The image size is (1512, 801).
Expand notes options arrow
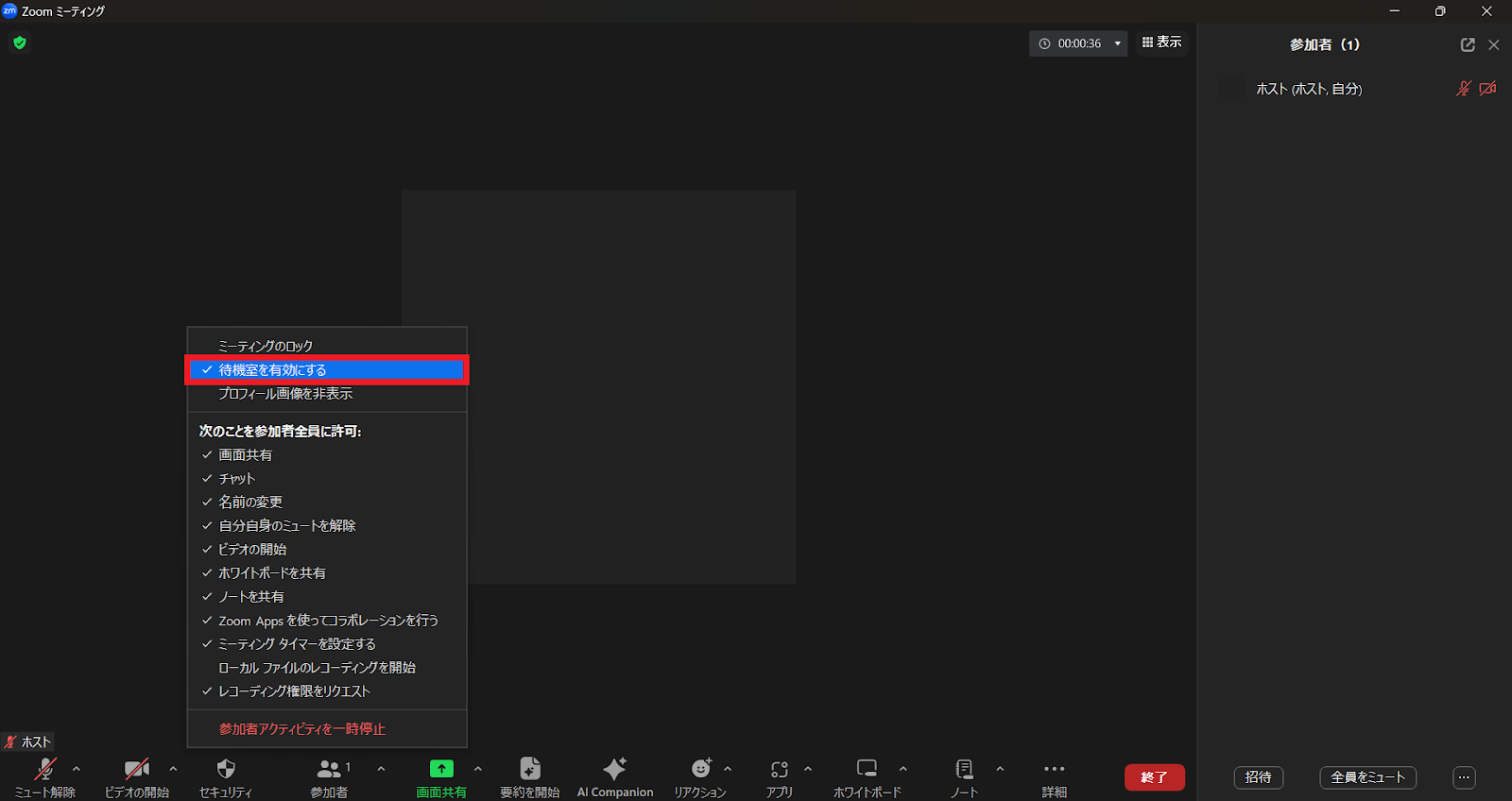pyautogui.click(x=1000, y=769)
